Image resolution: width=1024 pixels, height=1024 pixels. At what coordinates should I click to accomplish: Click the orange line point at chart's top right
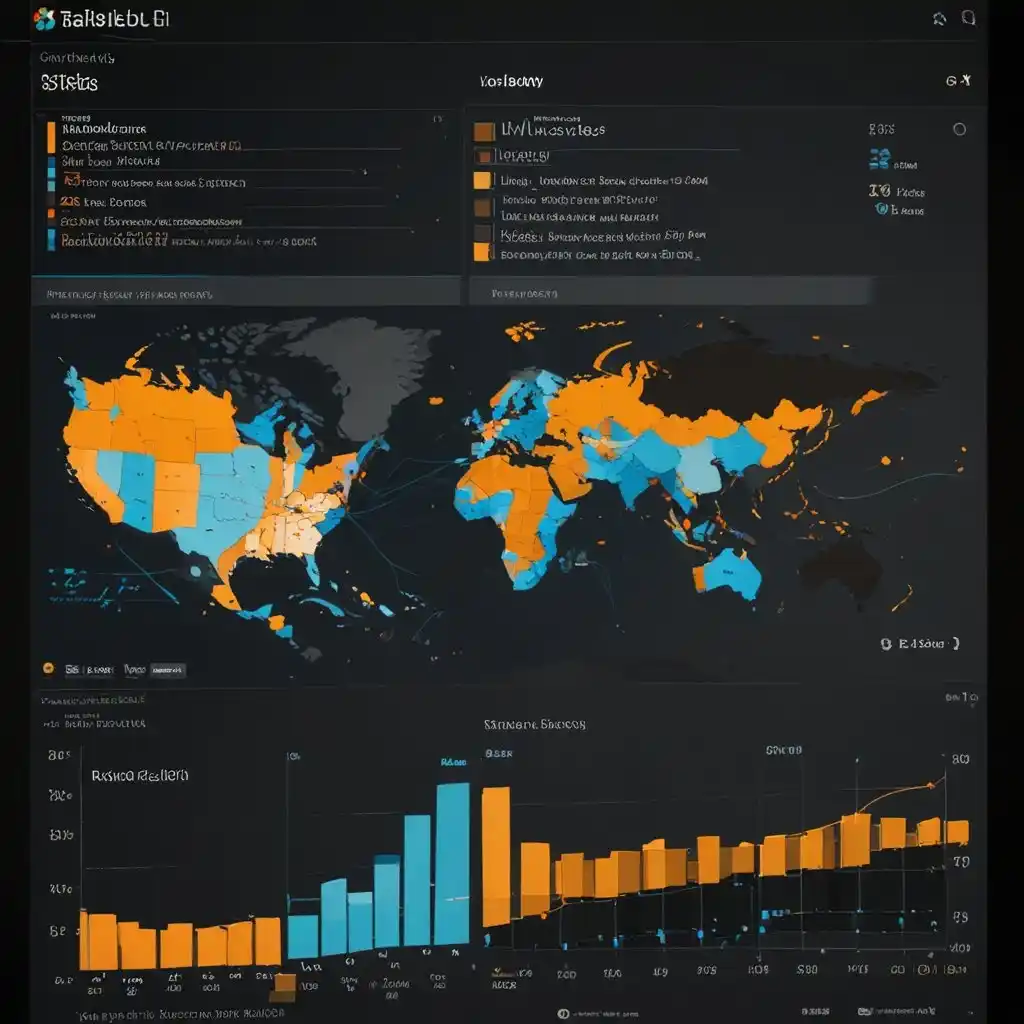[931, 786]
